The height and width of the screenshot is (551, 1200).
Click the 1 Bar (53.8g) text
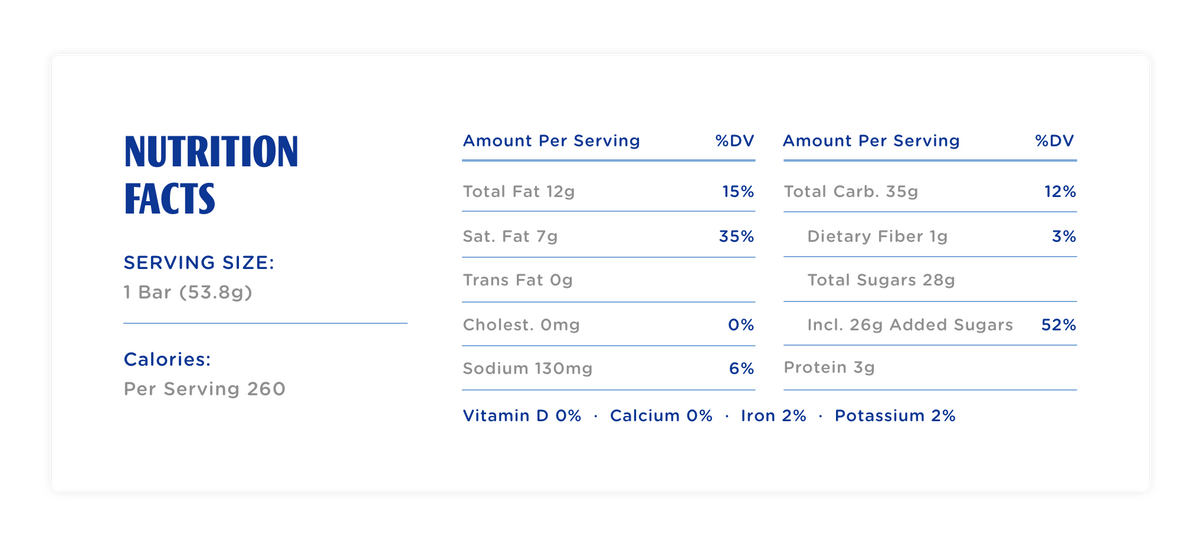[x=189, y=293]
